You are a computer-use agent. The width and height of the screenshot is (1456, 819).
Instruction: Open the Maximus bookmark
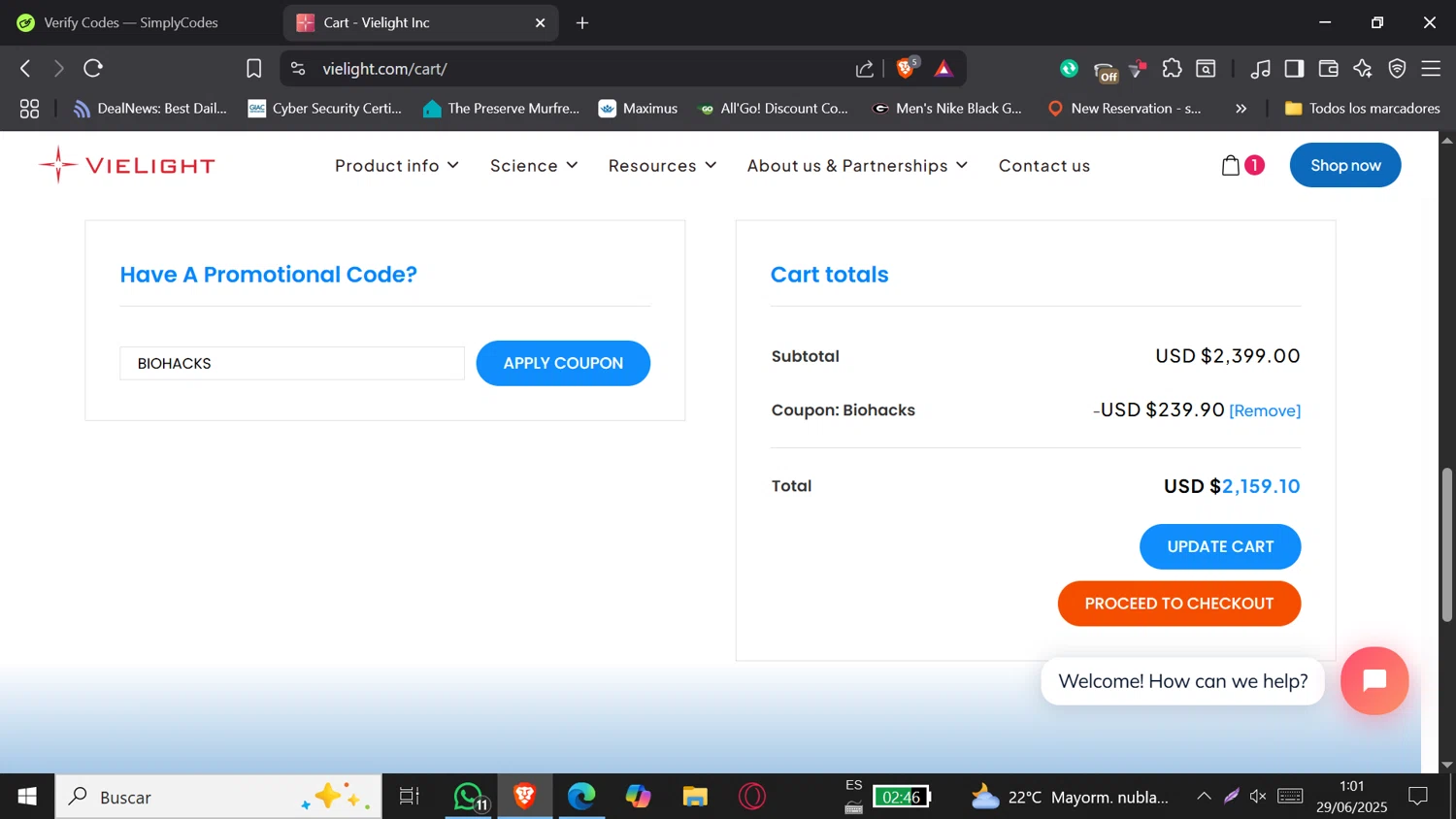point(639,109)
